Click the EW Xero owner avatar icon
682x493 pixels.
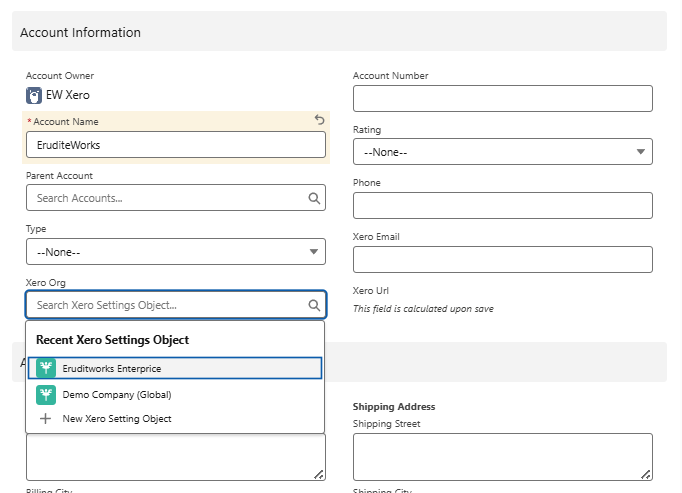point(34,95)
